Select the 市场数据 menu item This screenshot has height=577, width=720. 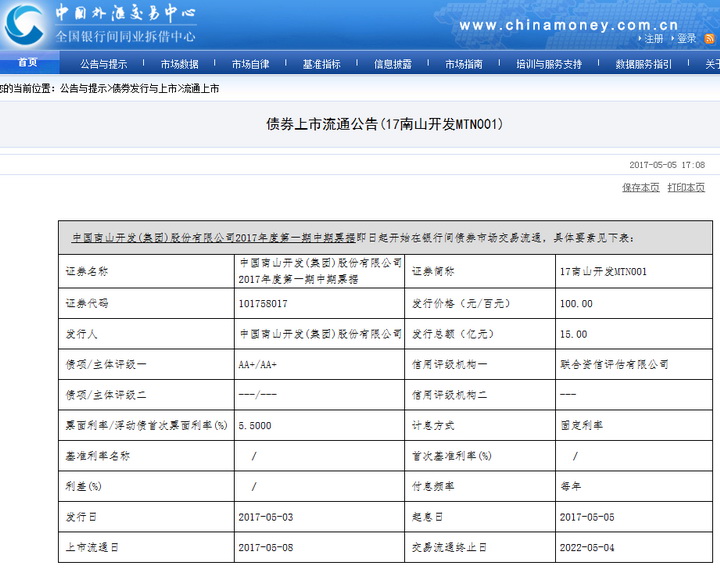pos(180,64)
